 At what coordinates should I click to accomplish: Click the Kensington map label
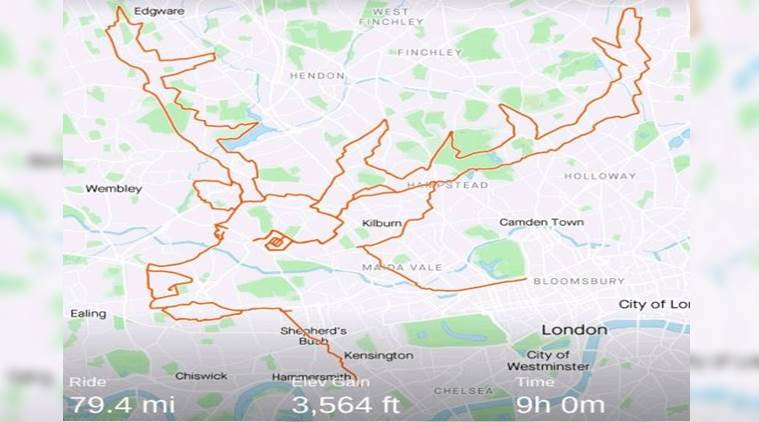(x=379, y=356)
